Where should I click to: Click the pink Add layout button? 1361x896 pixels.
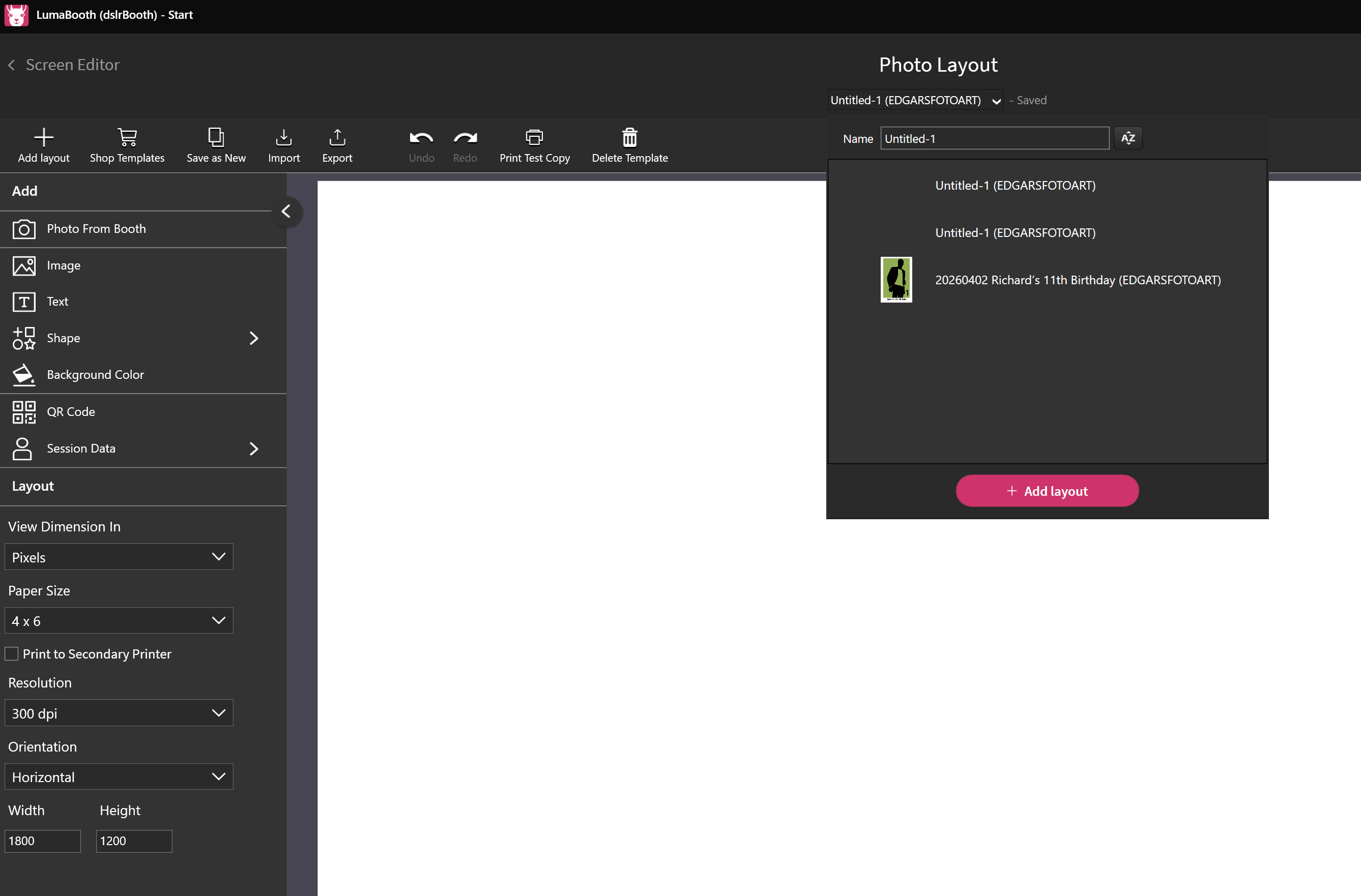click(x=1047, y=491)
